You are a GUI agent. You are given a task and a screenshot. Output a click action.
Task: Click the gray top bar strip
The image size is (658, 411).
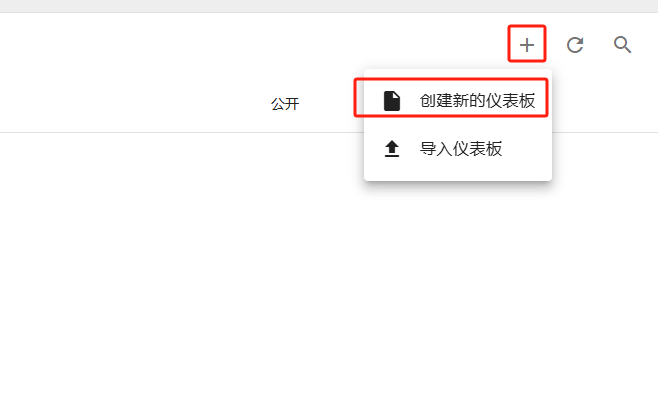click(329, 6)
